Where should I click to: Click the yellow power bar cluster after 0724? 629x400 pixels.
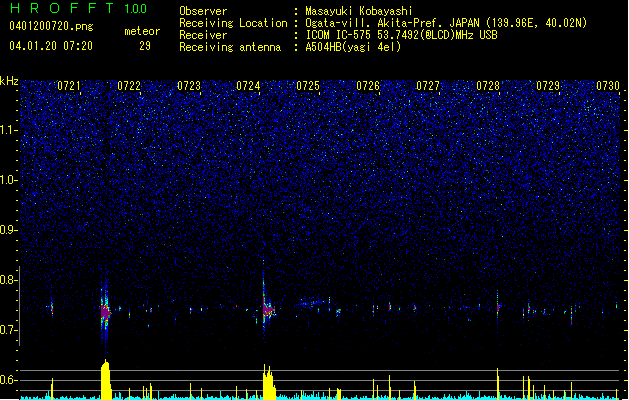pos(269,382)
